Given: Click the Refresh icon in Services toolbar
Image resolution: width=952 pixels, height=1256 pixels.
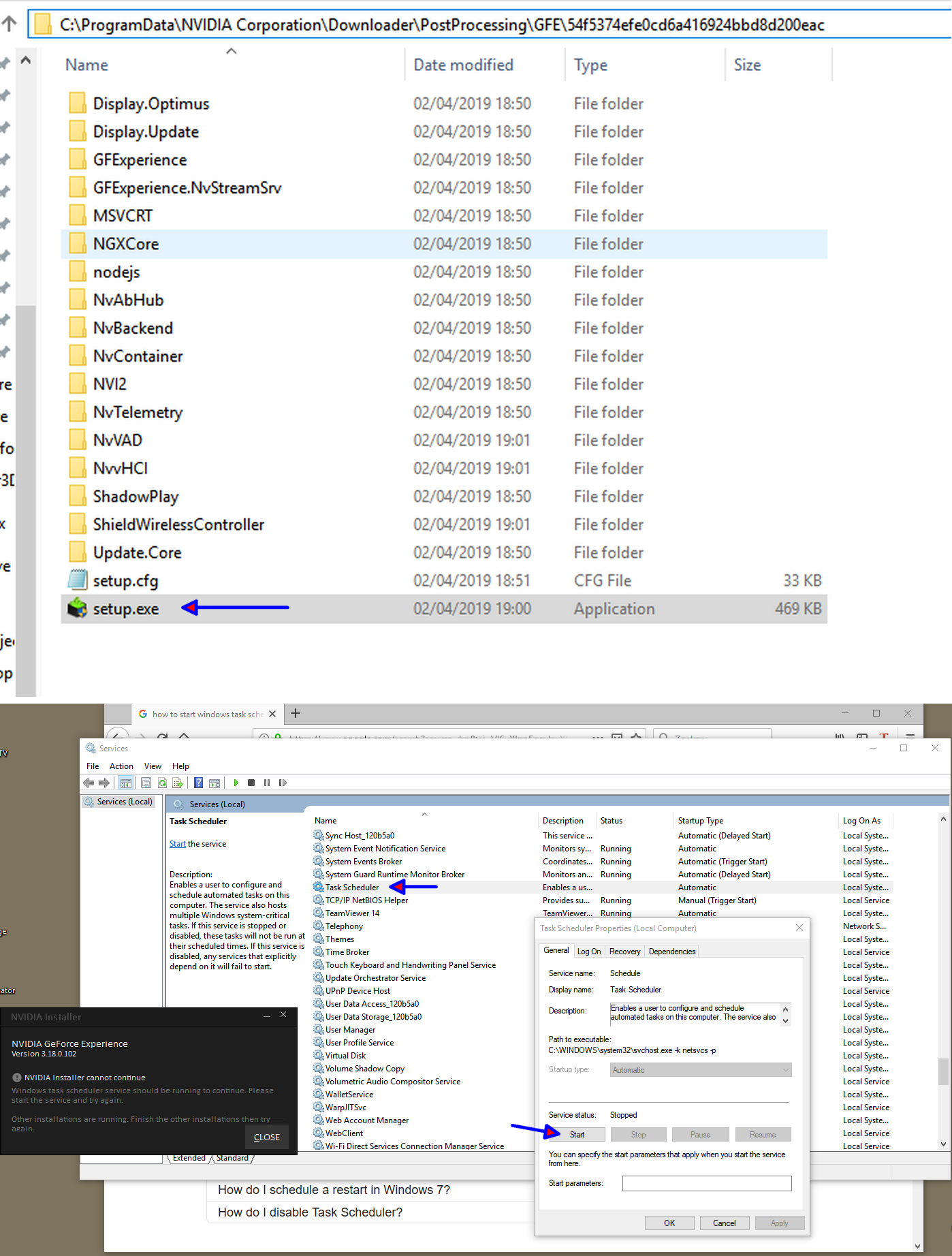Looking at the screenshot, I should pyautogui.click(x=162, y=783).
